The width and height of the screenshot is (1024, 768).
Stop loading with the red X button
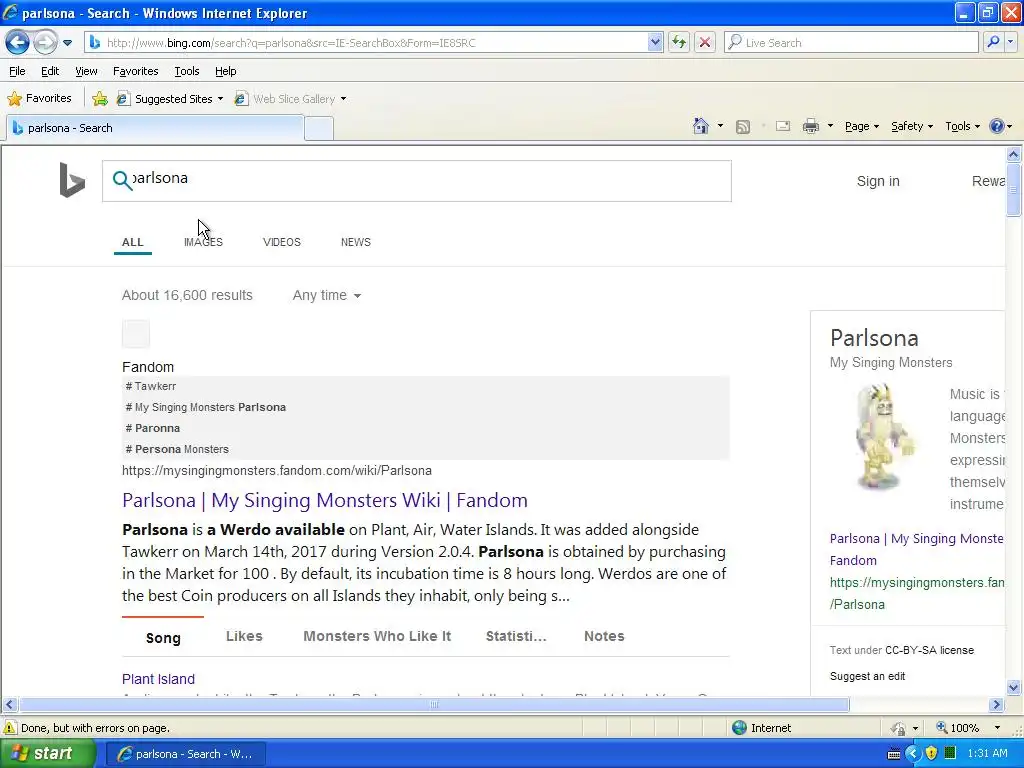pos(705,42)
